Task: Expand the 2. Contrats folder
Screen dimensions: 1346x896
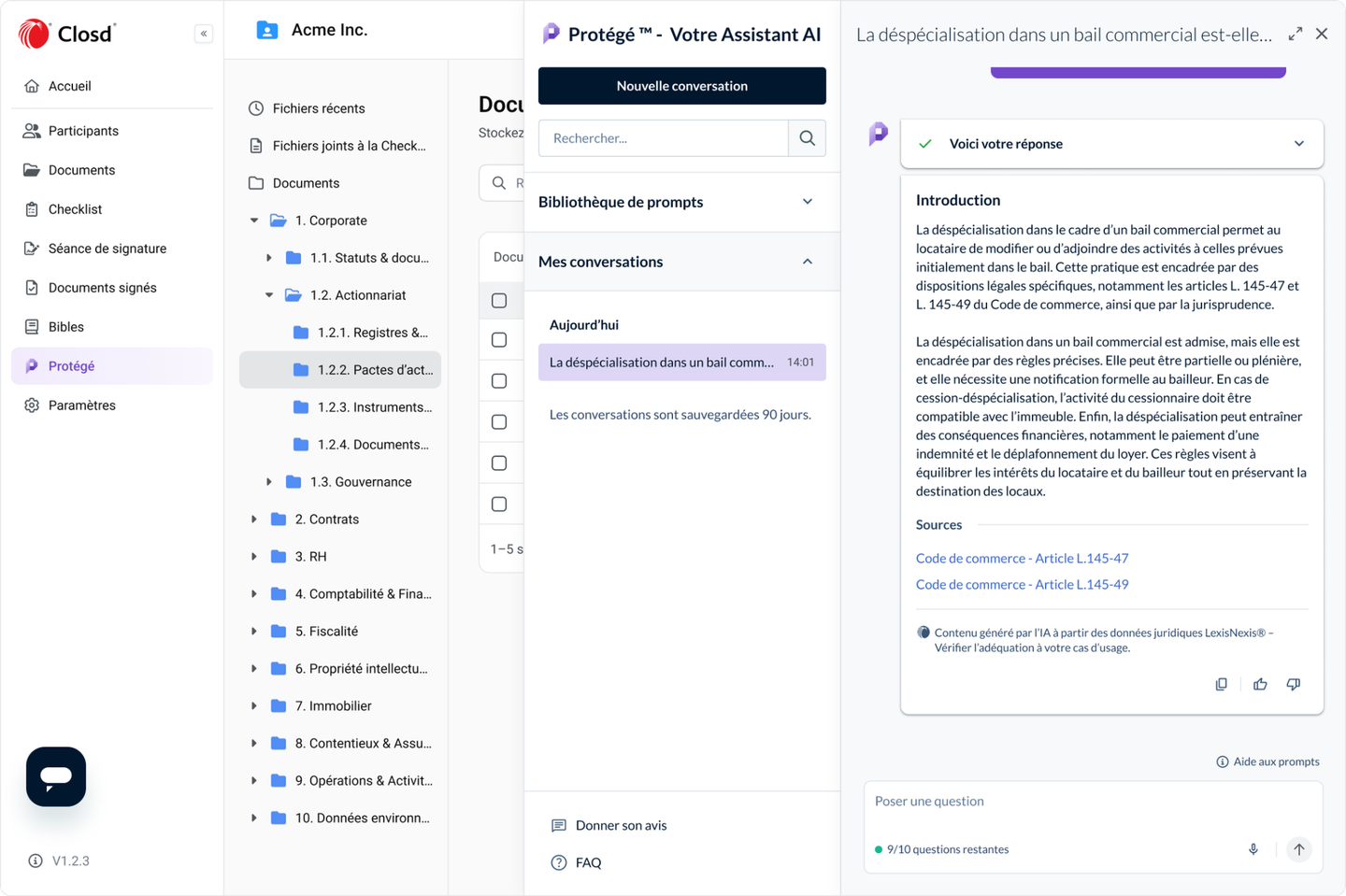Action: pyautogui.click(x=254, y=519)
